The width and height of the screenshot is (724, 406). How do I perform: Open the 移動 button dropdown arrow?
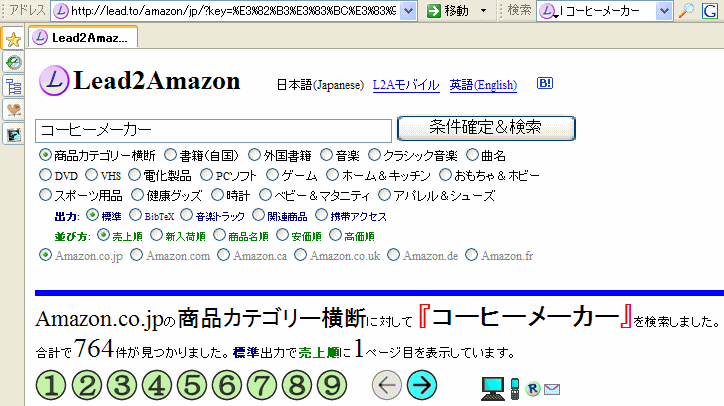click(x=483, y=11)
